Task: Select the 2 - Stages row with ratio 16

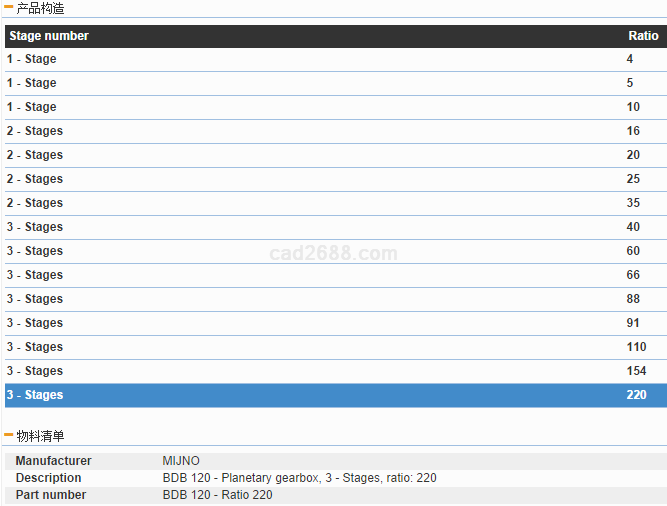Action: [35, 131]
